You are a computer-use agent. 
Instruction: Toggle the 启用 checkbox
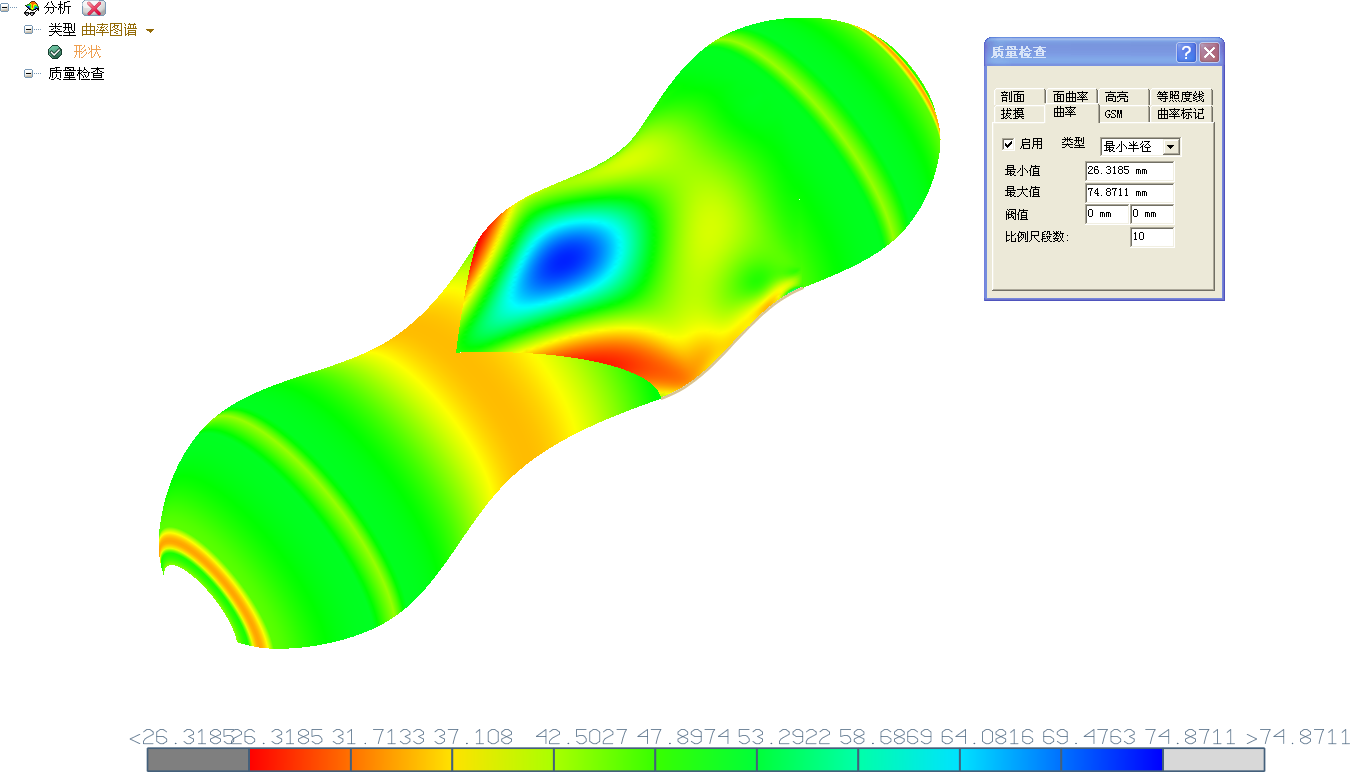pos(1008,144)
